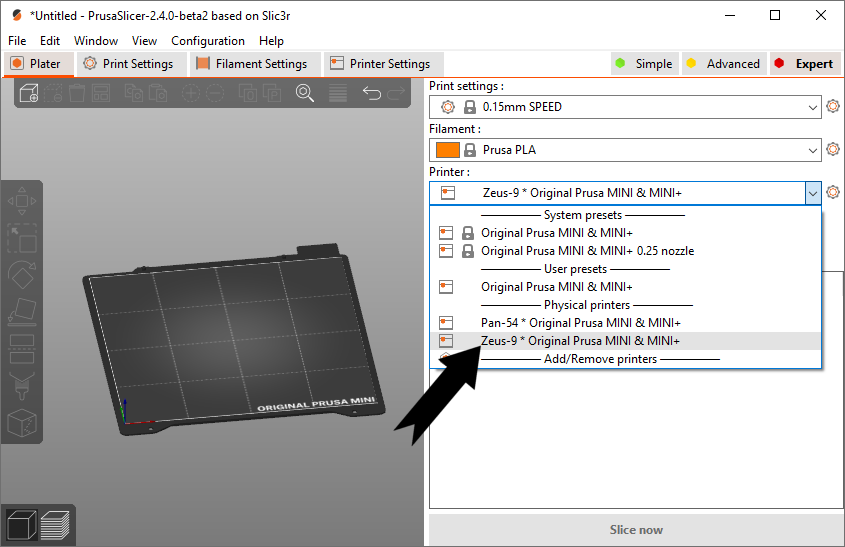
Task: Switch to Expert mode
Action: coord(805,64)
